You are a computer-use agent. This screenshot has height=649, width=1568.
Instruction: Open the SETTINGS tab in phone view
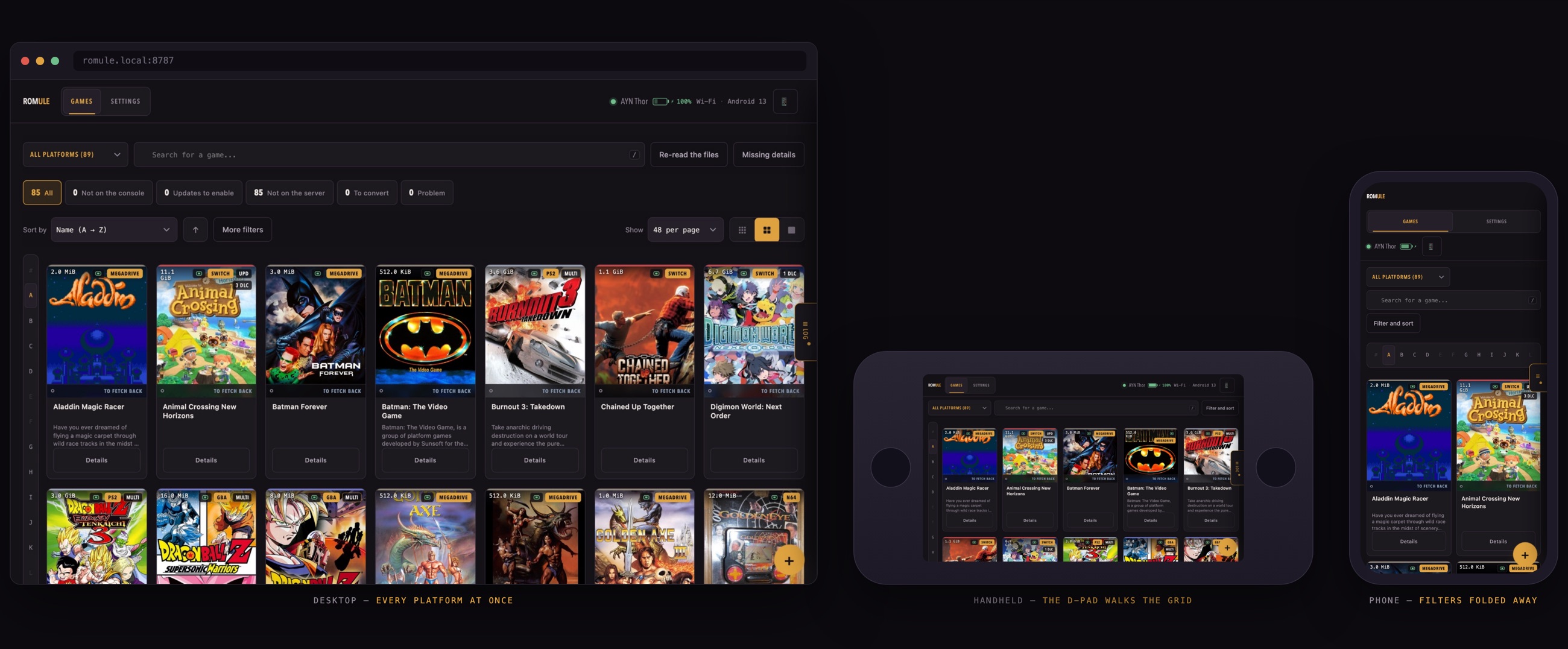point(1496,221)
